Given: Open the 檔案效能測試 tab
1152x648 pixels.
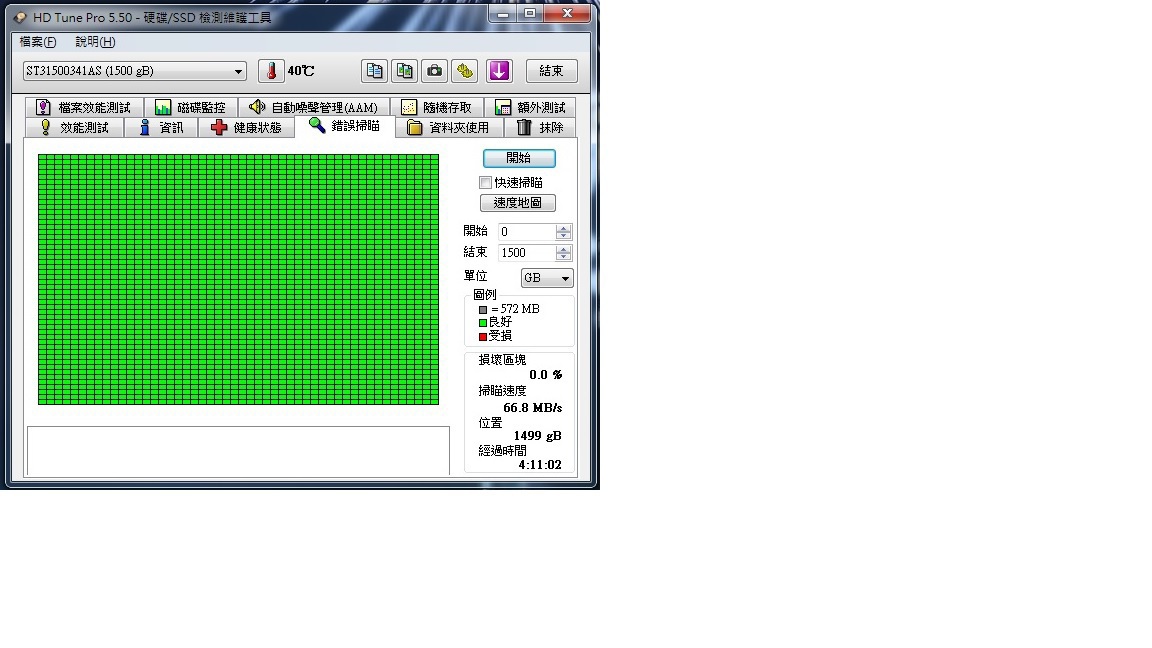Looking at the screenshot, I should coord(84,107).
